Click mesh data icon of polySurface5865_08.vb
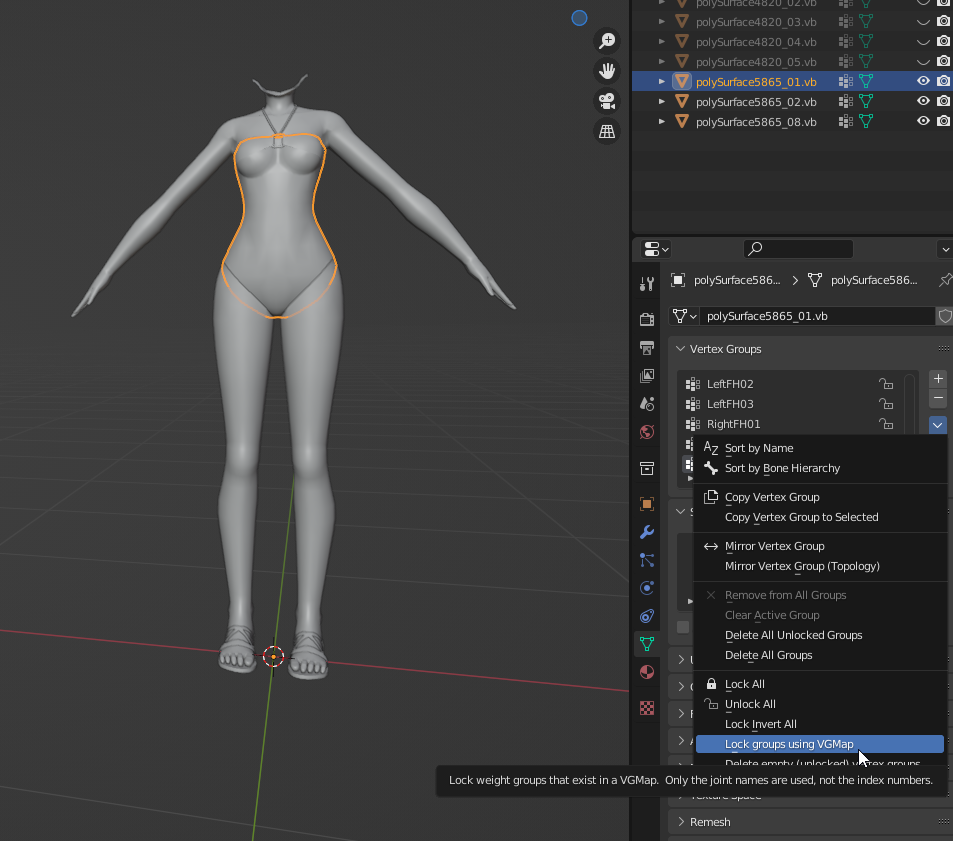Screen dimensions: 953x841 coord(866,122)
